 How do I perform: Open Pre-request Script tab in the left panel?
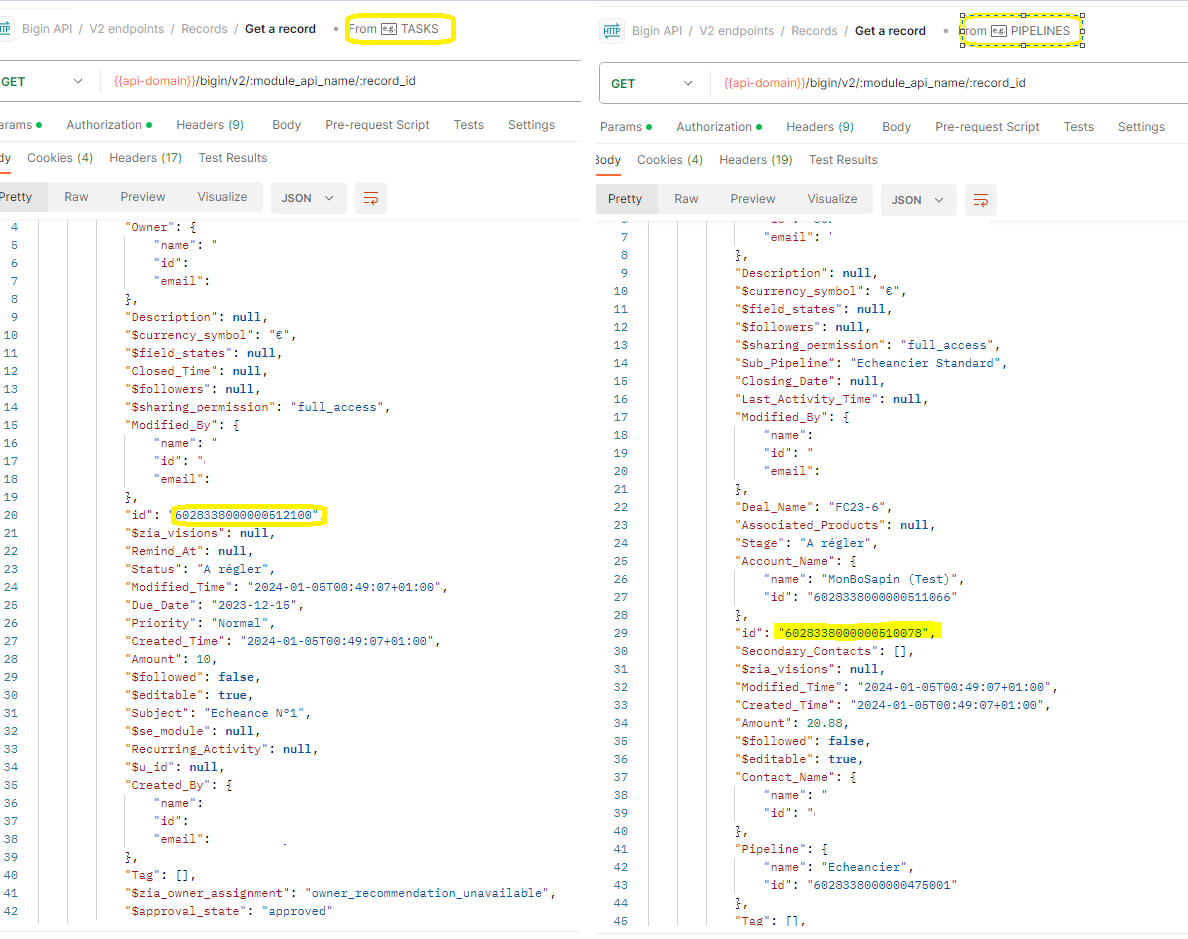[377, 125]
